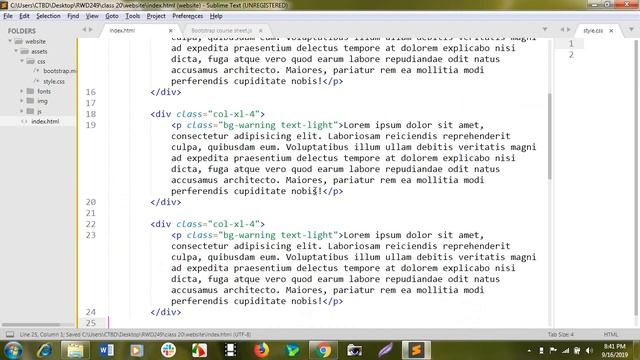Open the left pane tab dropdown arrow
The height and width of the screenshot is (360, 640).
click(545, 29)
